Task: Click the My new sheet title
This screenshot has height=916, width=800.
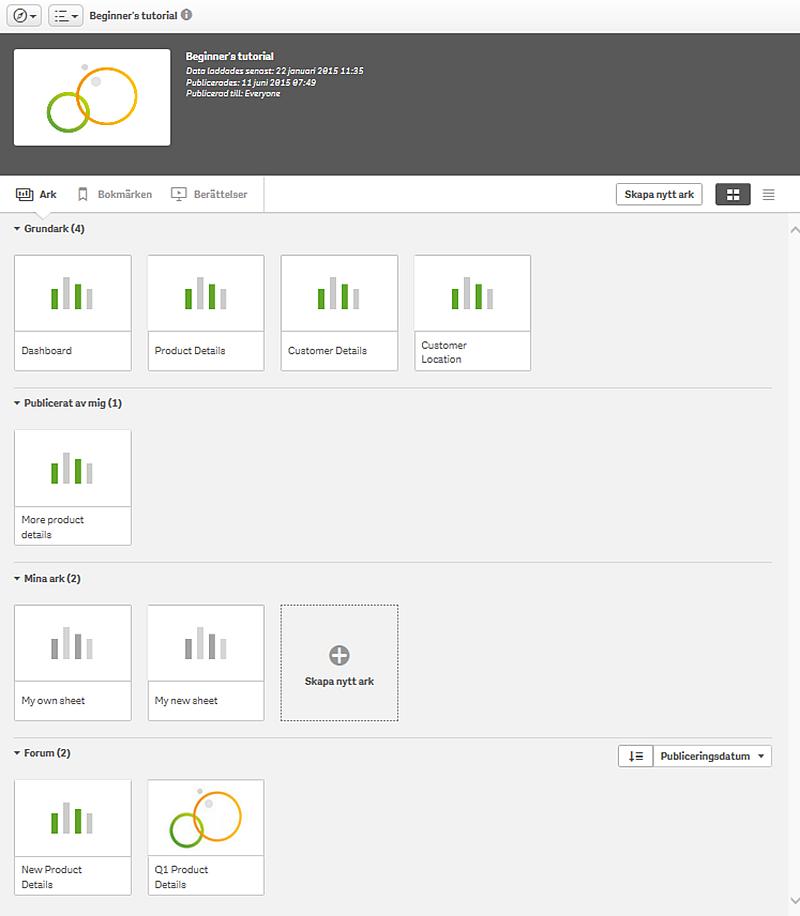Action: [x=186, y=700]
